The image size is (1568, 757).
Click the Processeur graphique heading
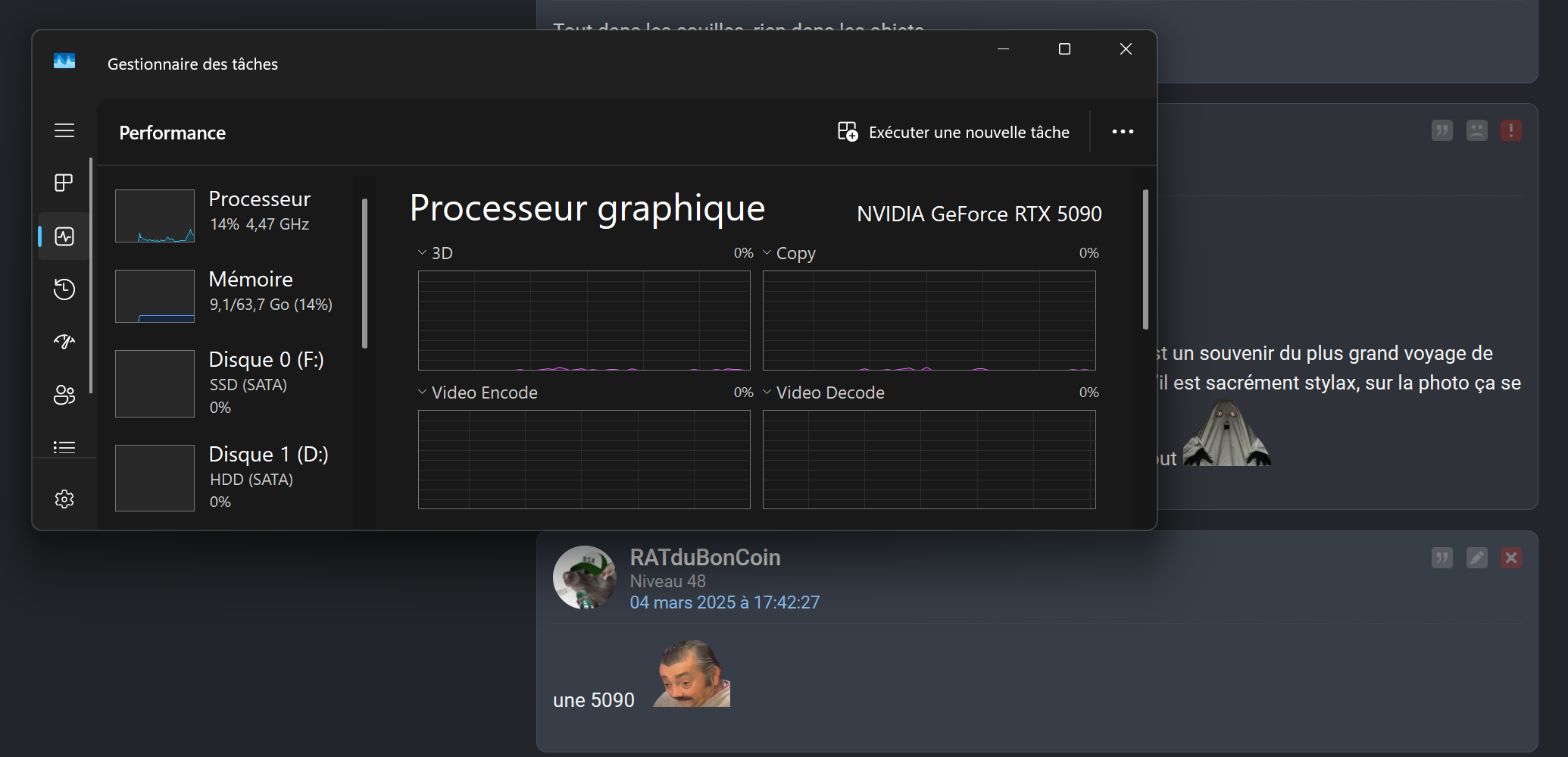coord(587,208)
